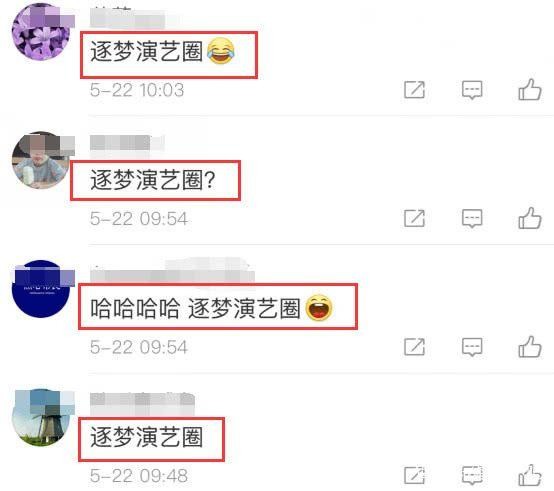554x491 pixels.
Task: Reply to the 5-22 09:48 comment
Action: click(x=472, y=475)
